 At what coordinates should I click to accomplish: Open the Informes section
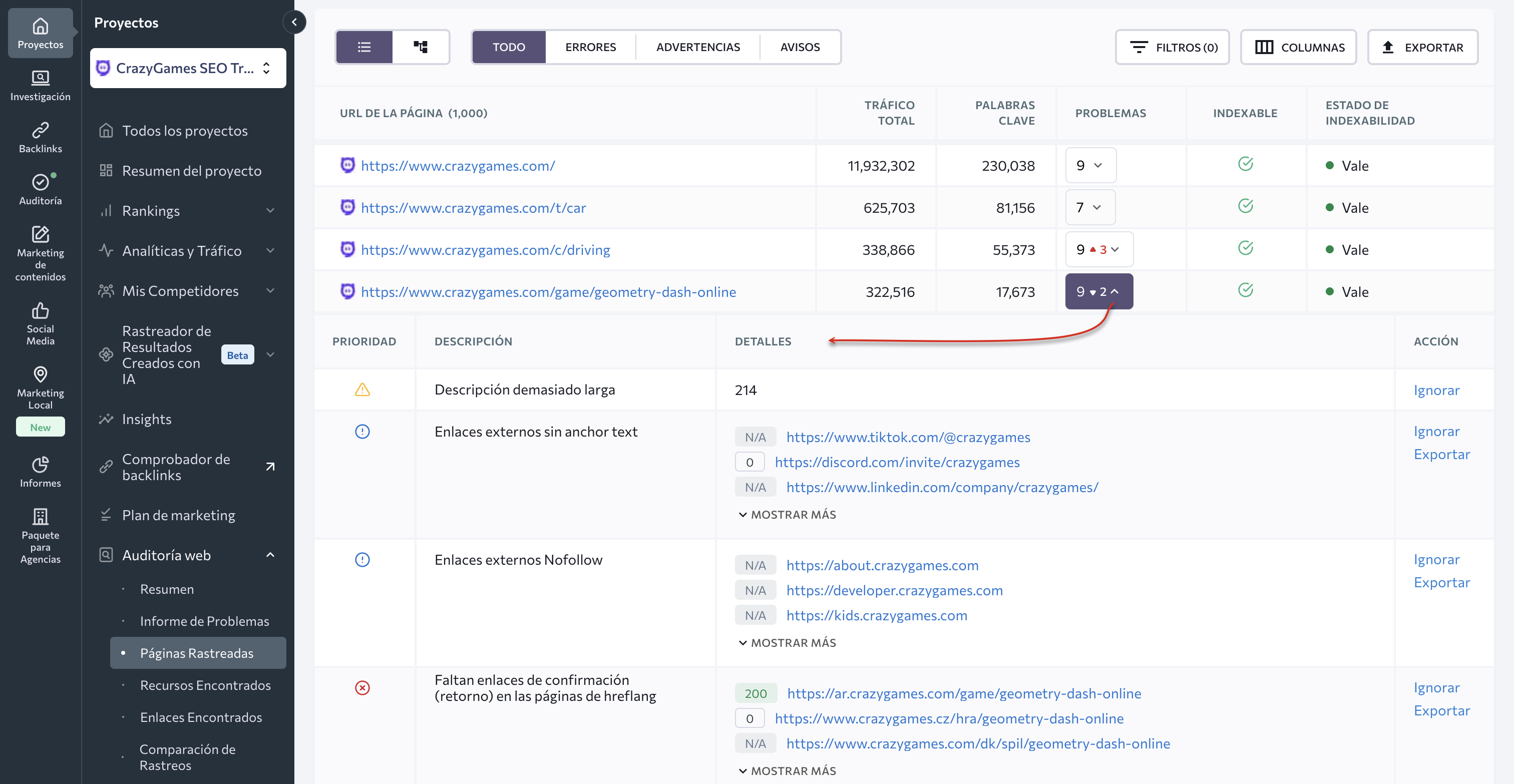tap(40, 472)
